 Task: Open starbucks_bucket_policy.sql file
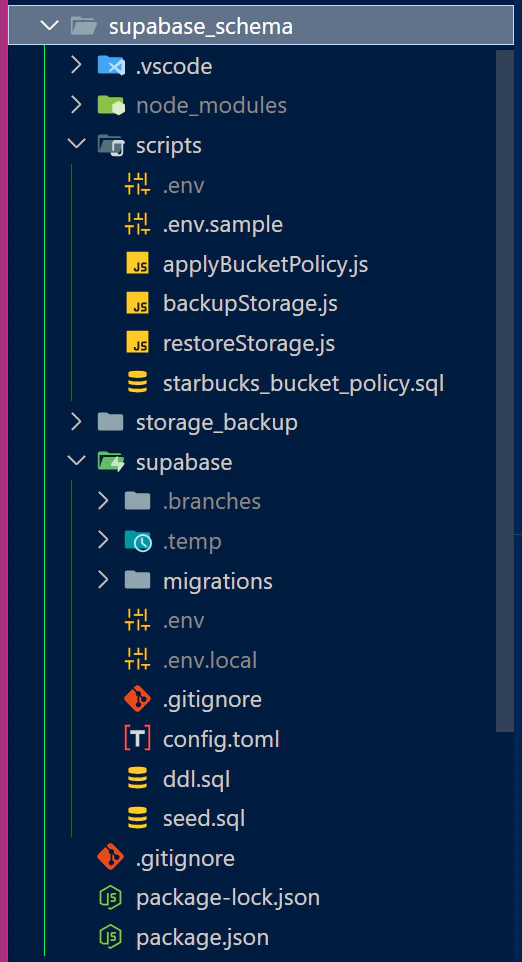[304, 383]
